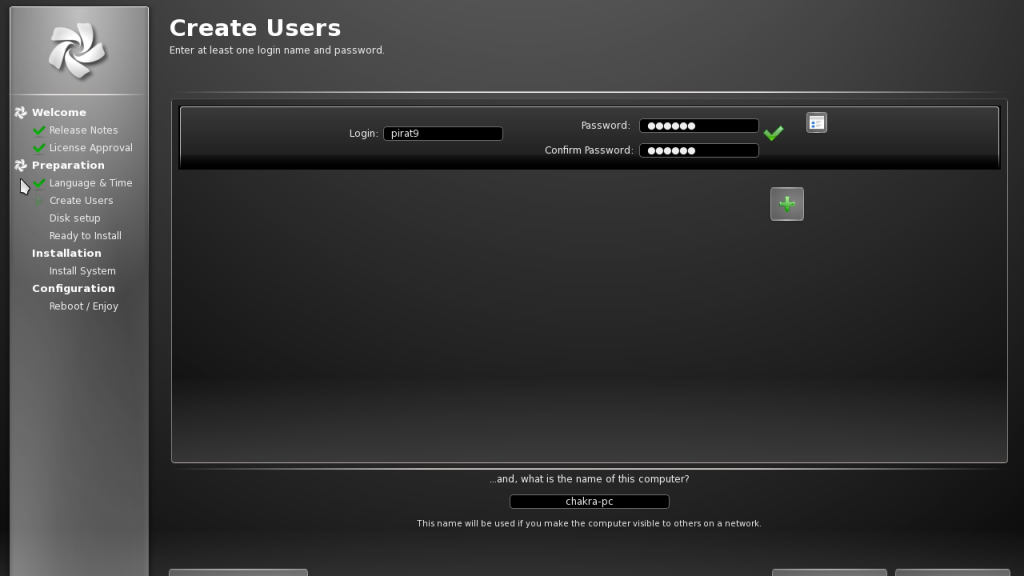Select Create Users step in sidebar
Image resolution: width=1024 pixels, height=576 pixels.
tap(81, 200)
